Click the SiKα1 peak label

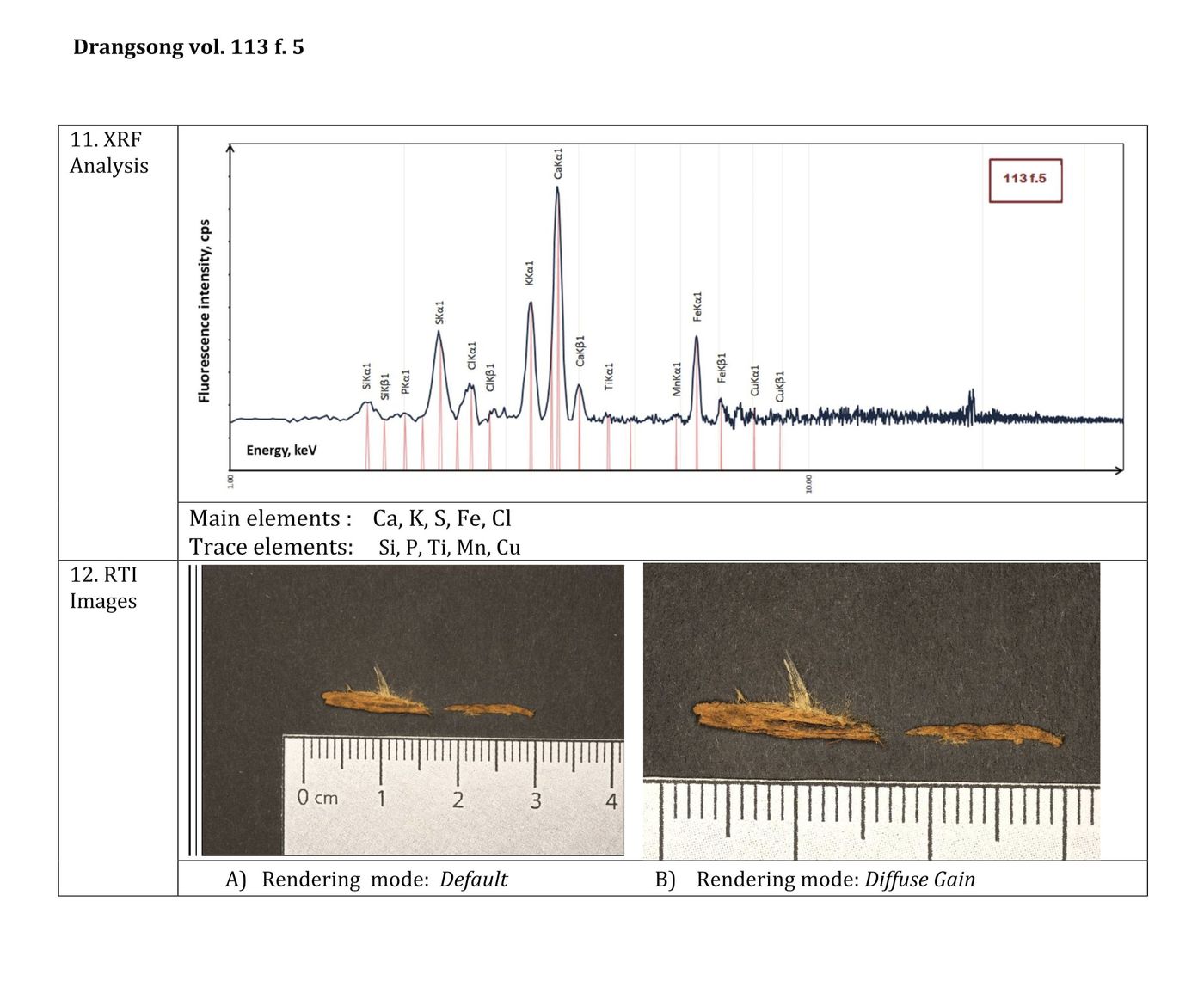coord(367,376)
